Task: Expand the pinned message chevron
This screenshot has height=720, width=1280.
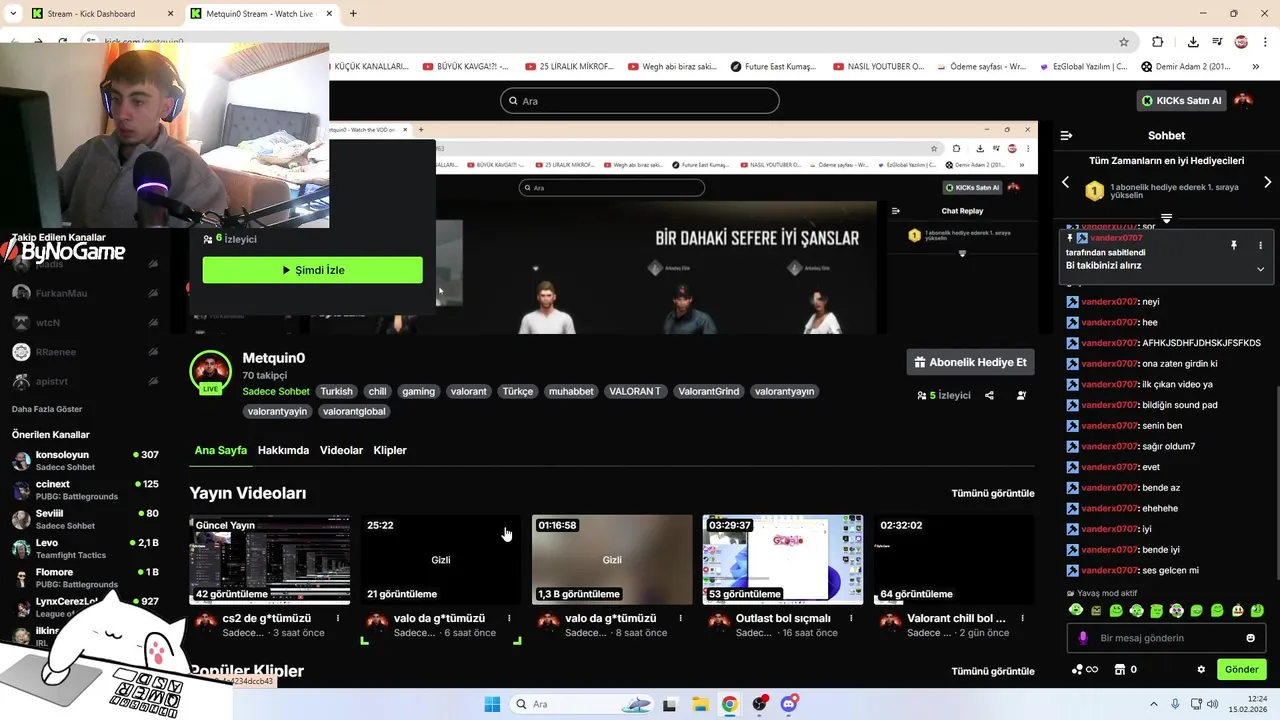Action: point(1260,269)
